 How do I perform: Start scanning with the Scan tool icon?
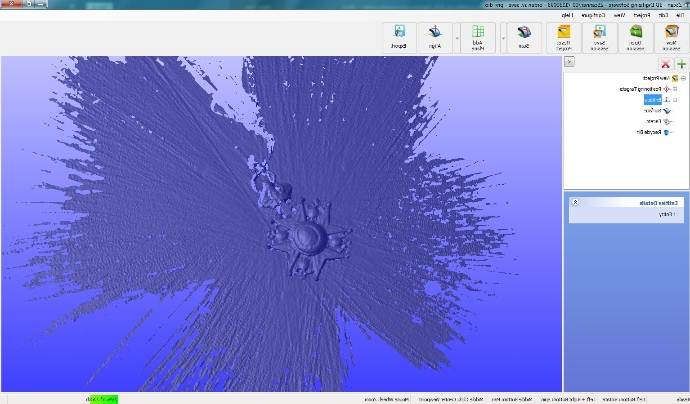click(524, 32)
